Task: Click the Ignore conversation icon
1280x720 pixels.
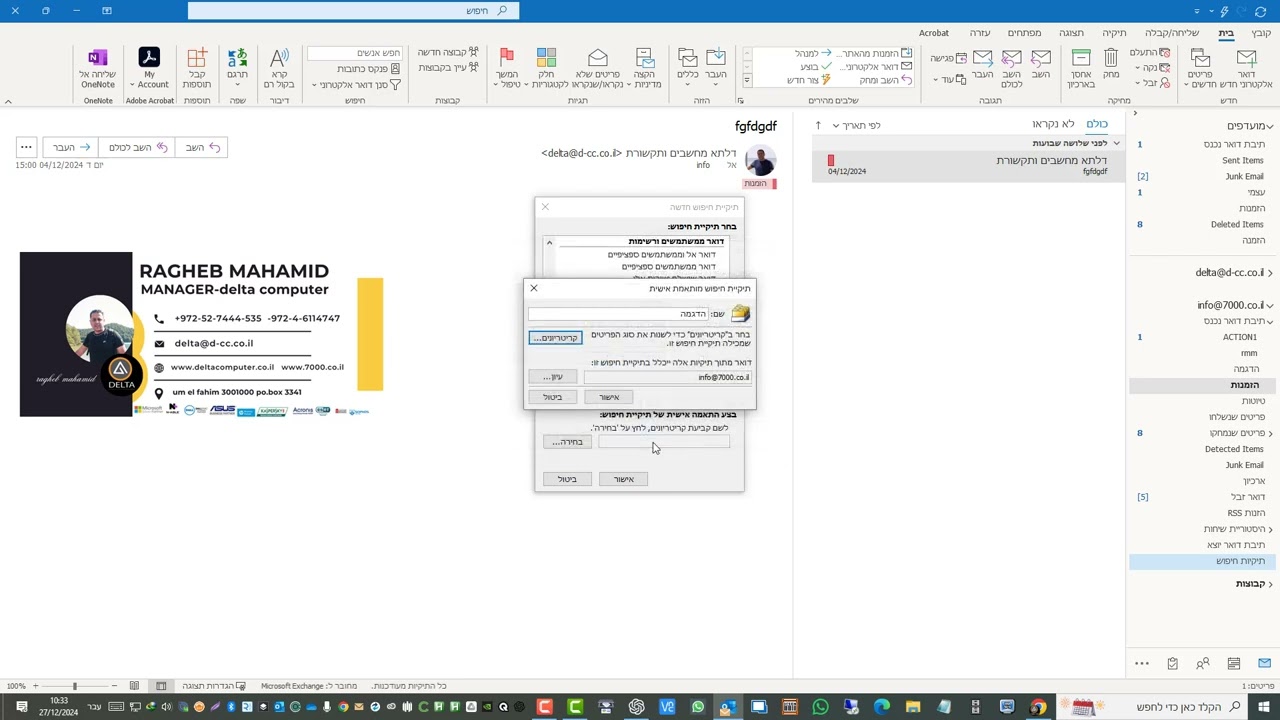Action: (x=1165, y=52)
